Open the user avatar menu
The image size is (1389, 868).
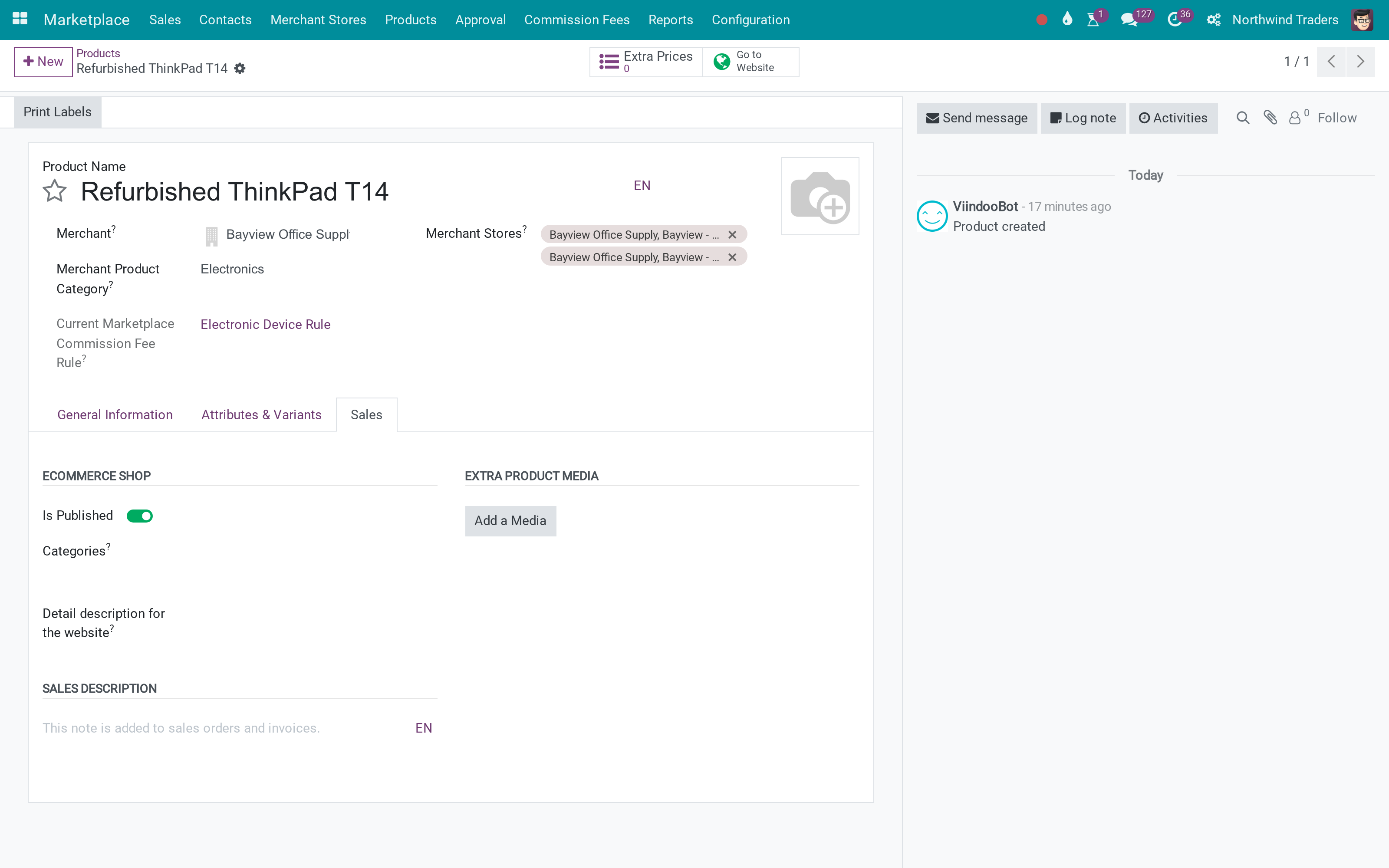point(1362,20)
